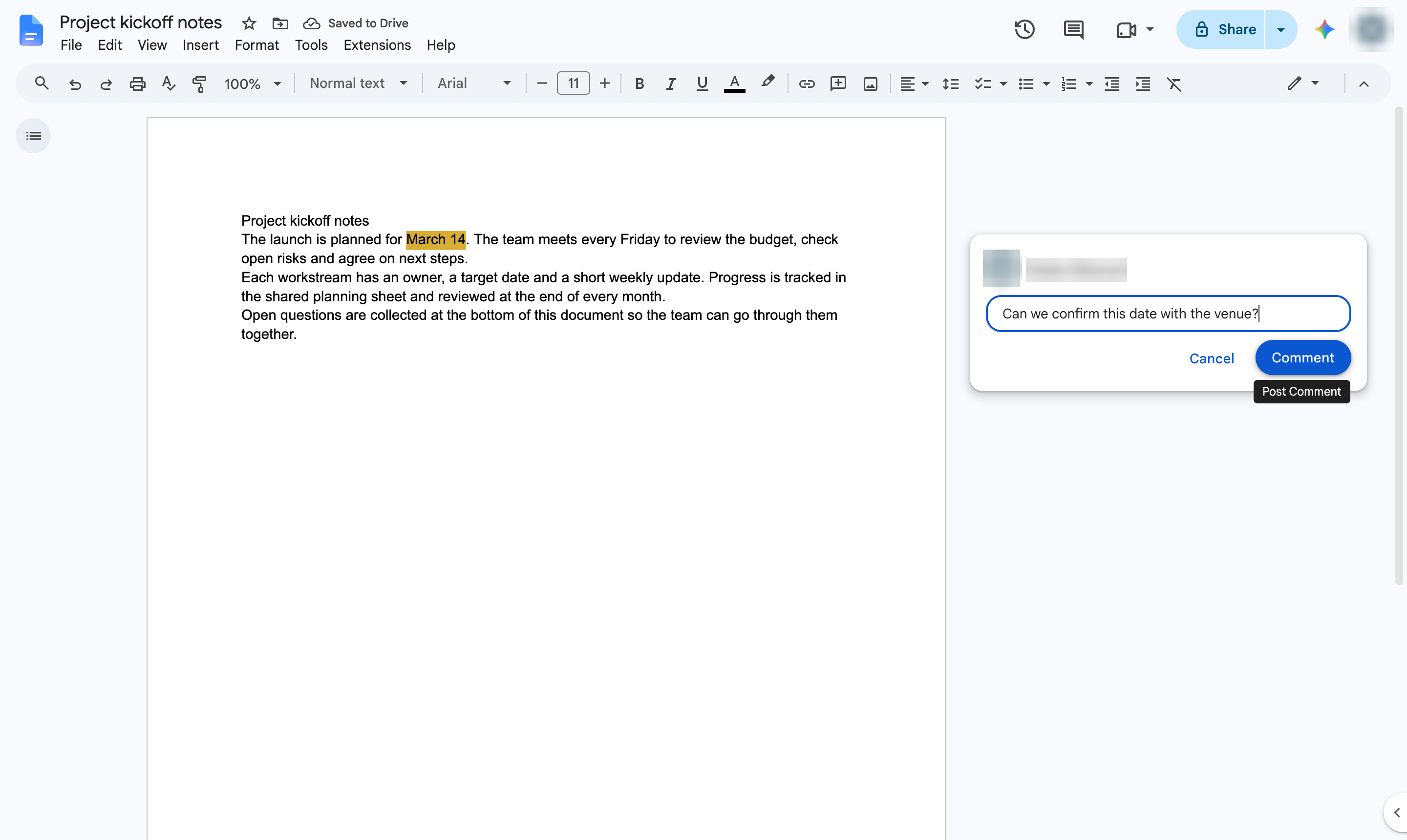This screenshot has height=840, width=1407.
Task: Expand the Share options arrow
Action: [1280, 29]
